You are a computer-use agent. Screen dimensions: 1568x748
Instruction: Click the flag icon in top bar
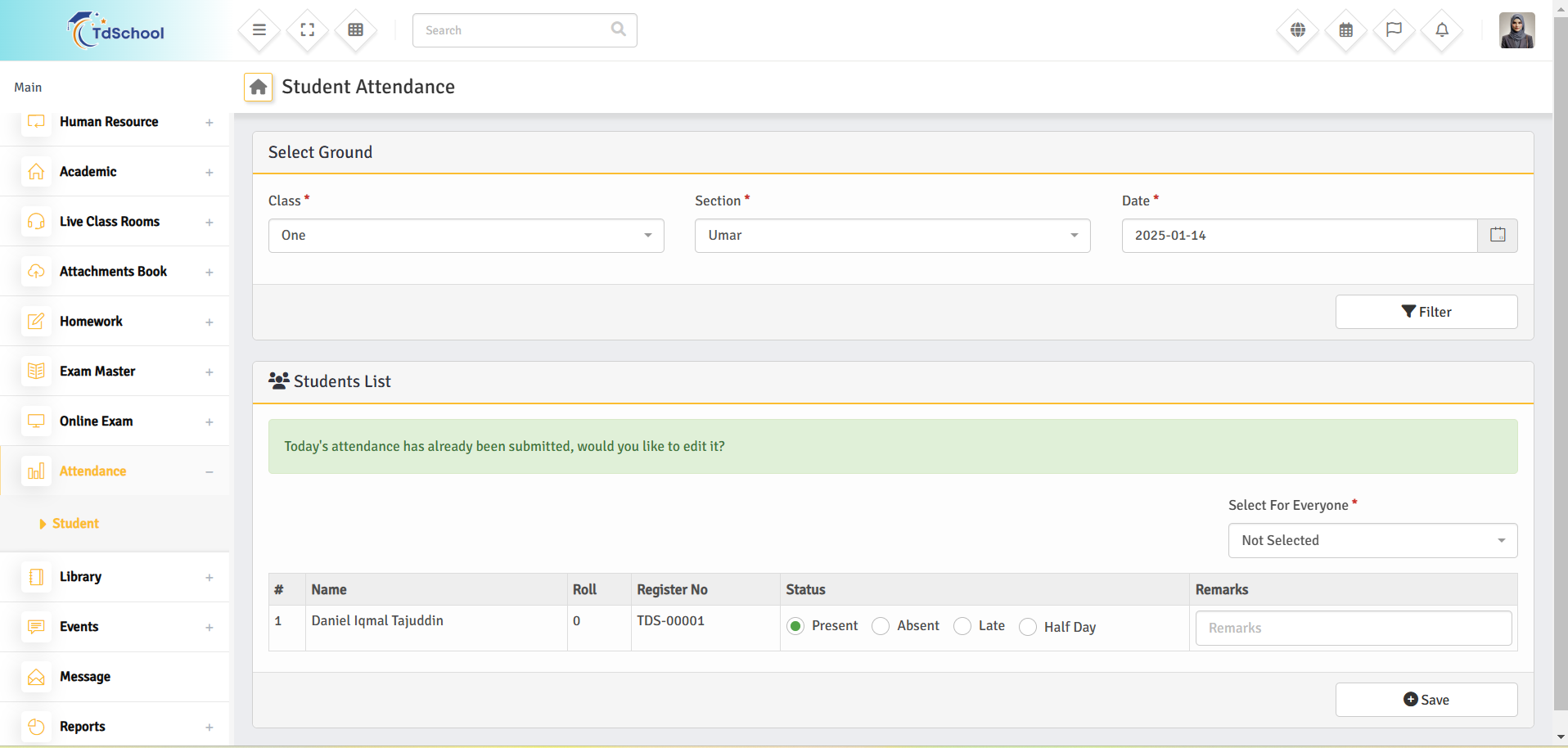[1394, 30]
